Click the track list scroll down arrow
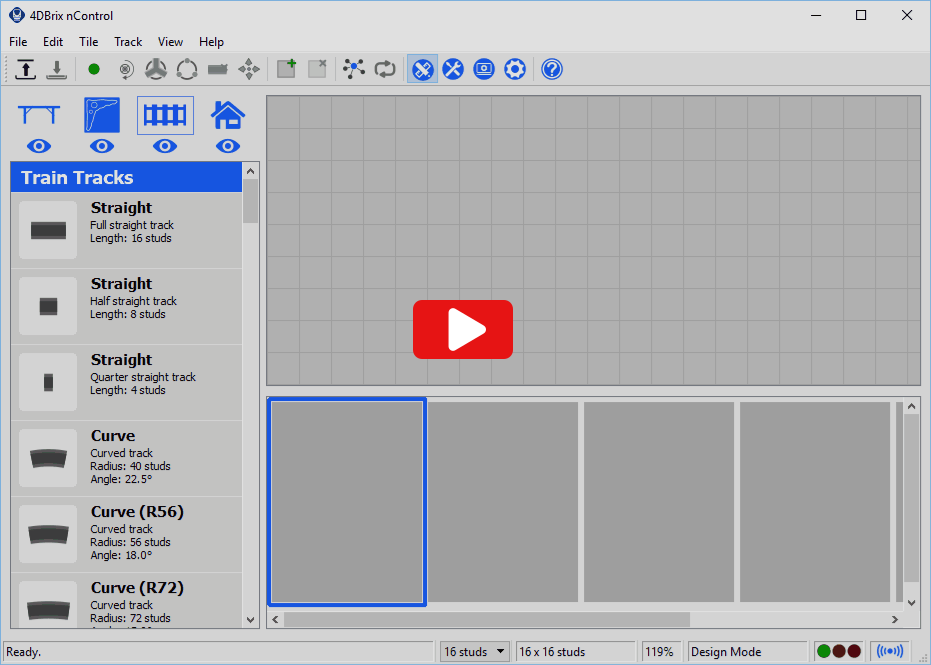The image size is (931, 665). [x=251, y=620]
